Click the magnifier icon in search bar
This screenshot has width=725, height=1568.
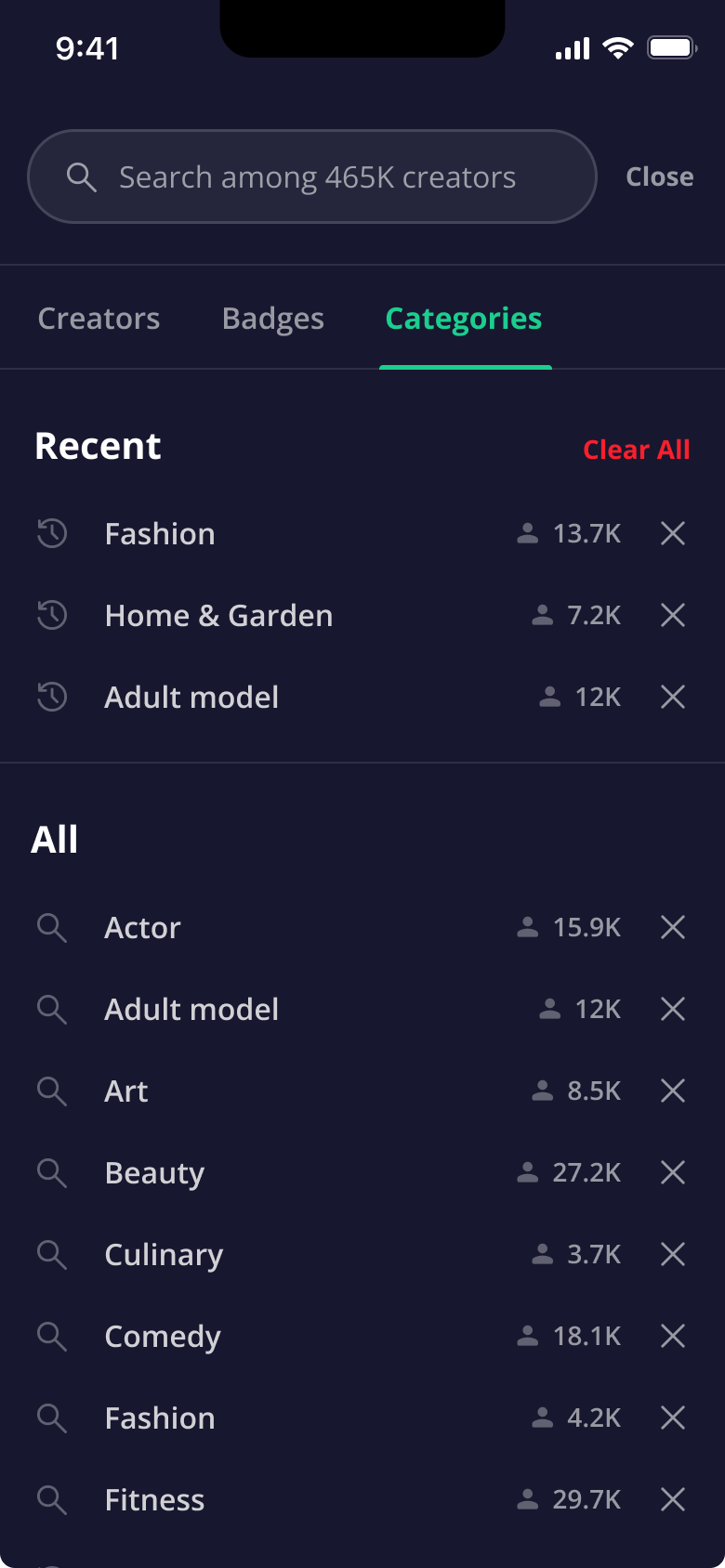(x=82, y=176)
